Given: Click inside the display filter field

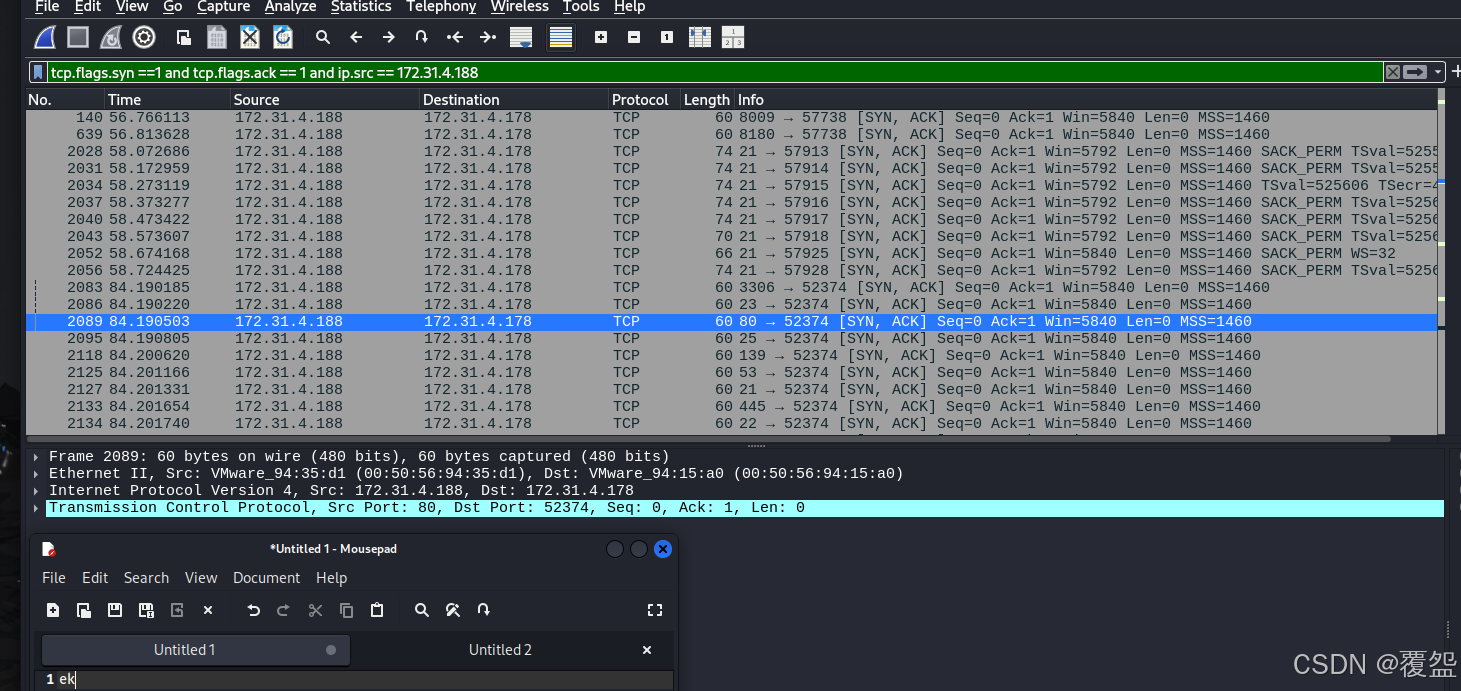Looking at the screenshot, I should 714,72.
